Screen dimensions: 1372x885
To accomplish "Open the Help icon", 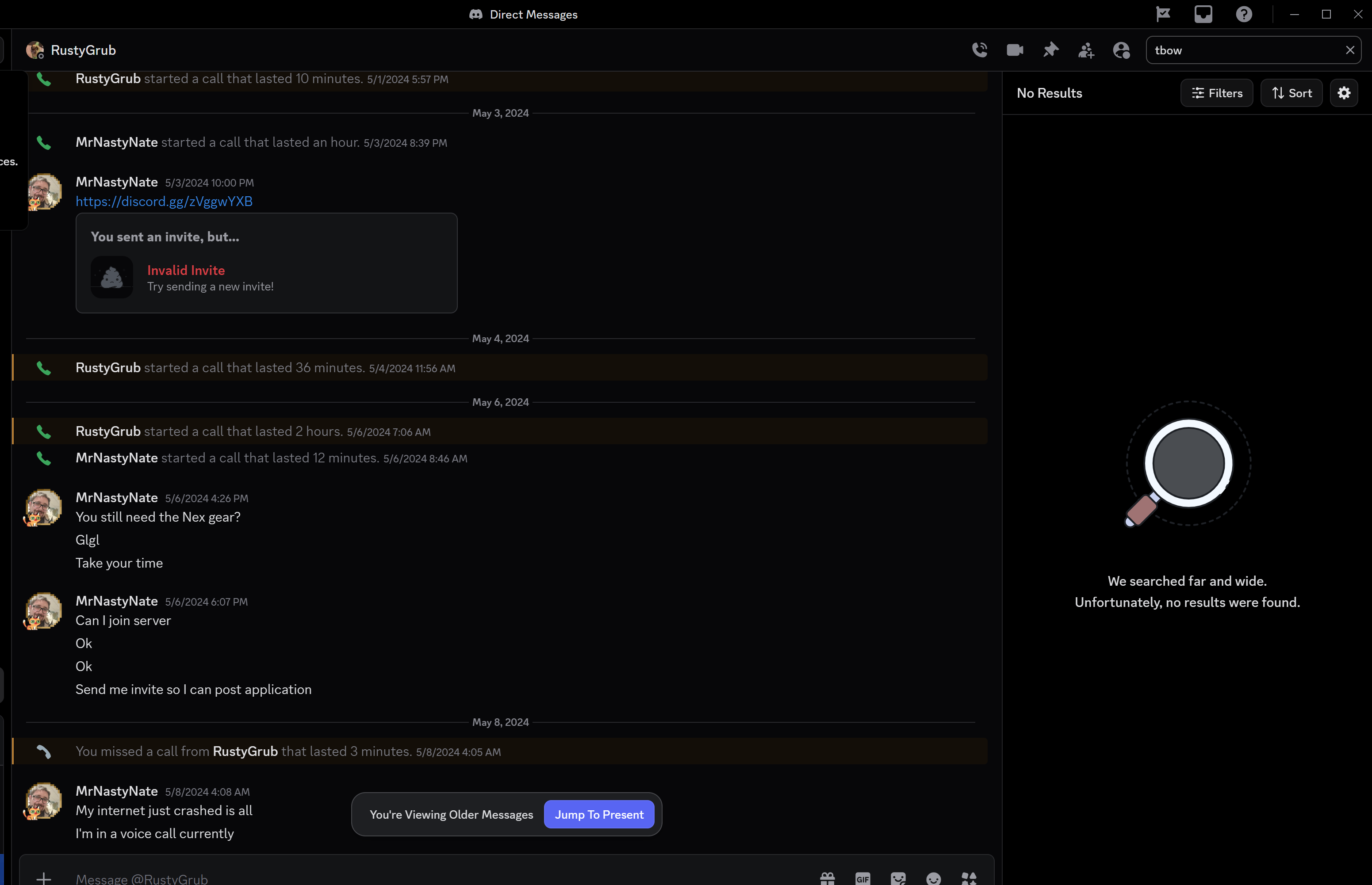I will [x=1244, y=14].
